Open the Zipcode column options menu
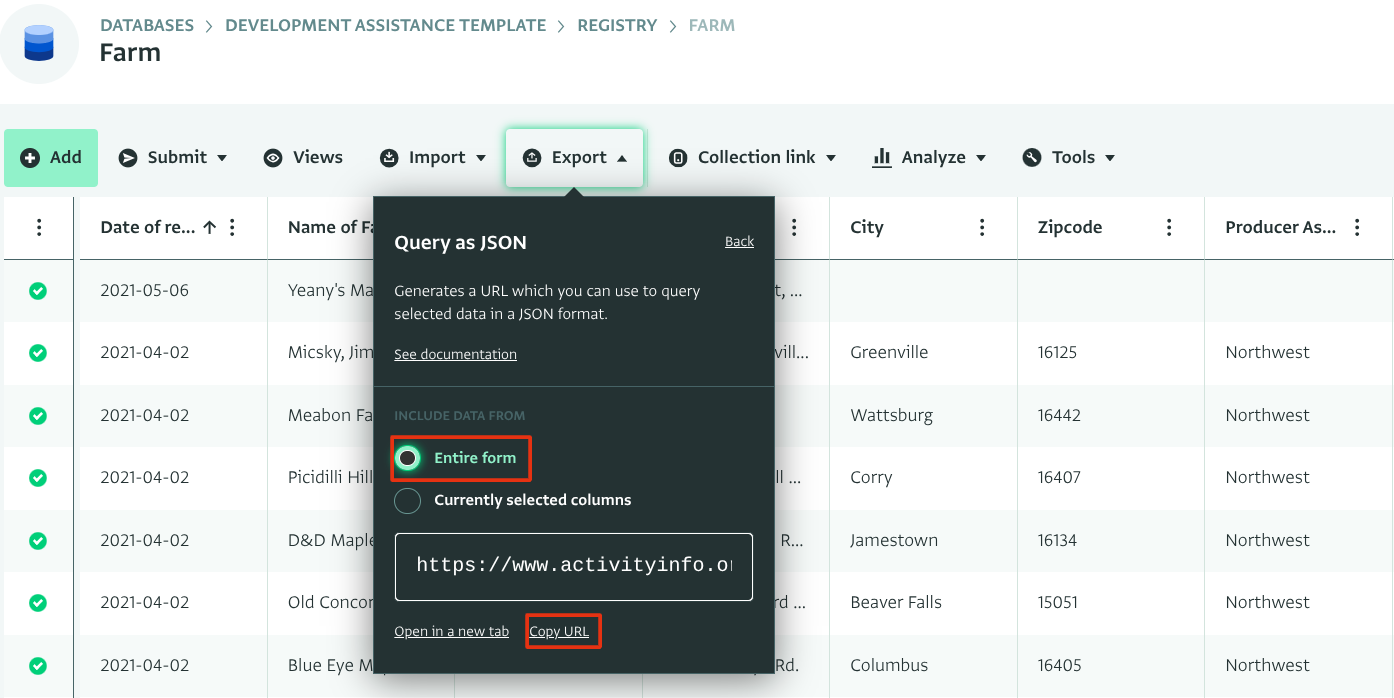 point(1169,228)
